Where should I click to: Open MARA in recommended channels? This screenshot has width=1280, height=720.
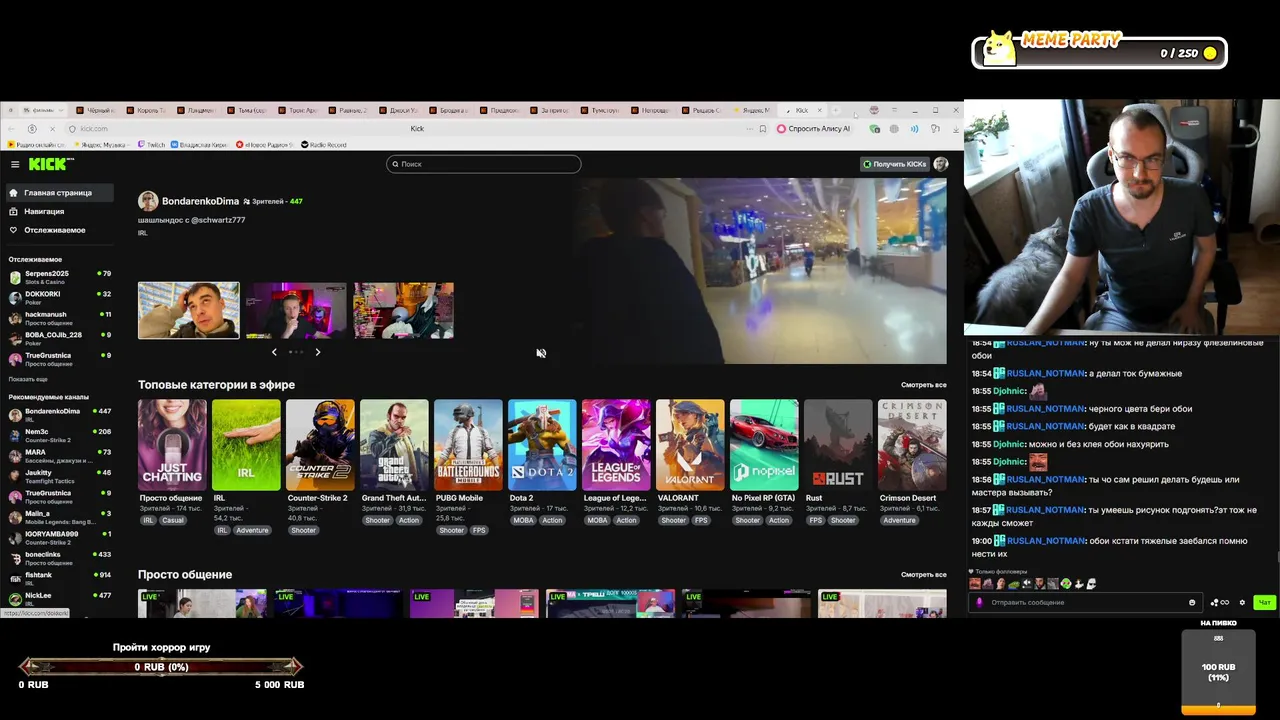(58, 455)
